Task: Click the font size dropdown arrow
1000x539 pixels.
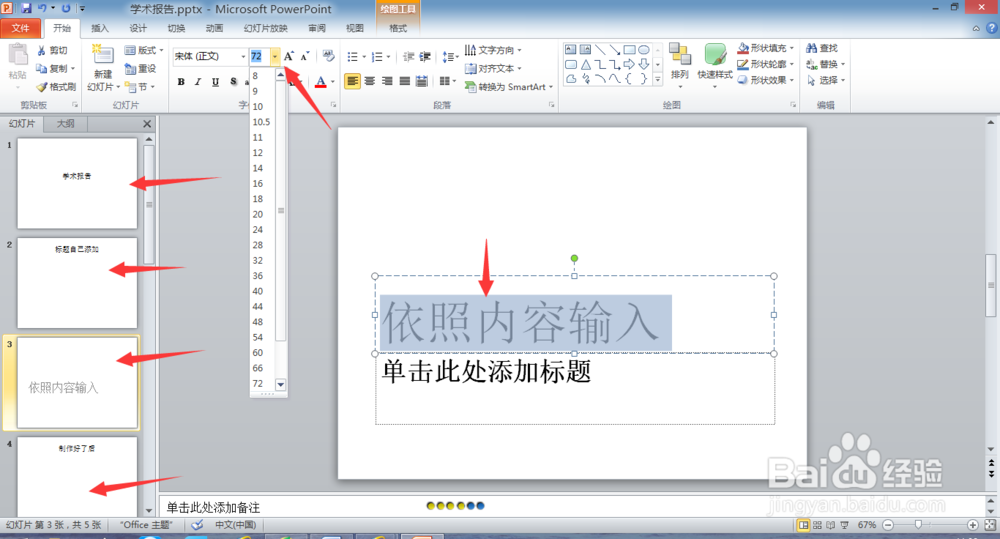Action: [x=275, y=56]
